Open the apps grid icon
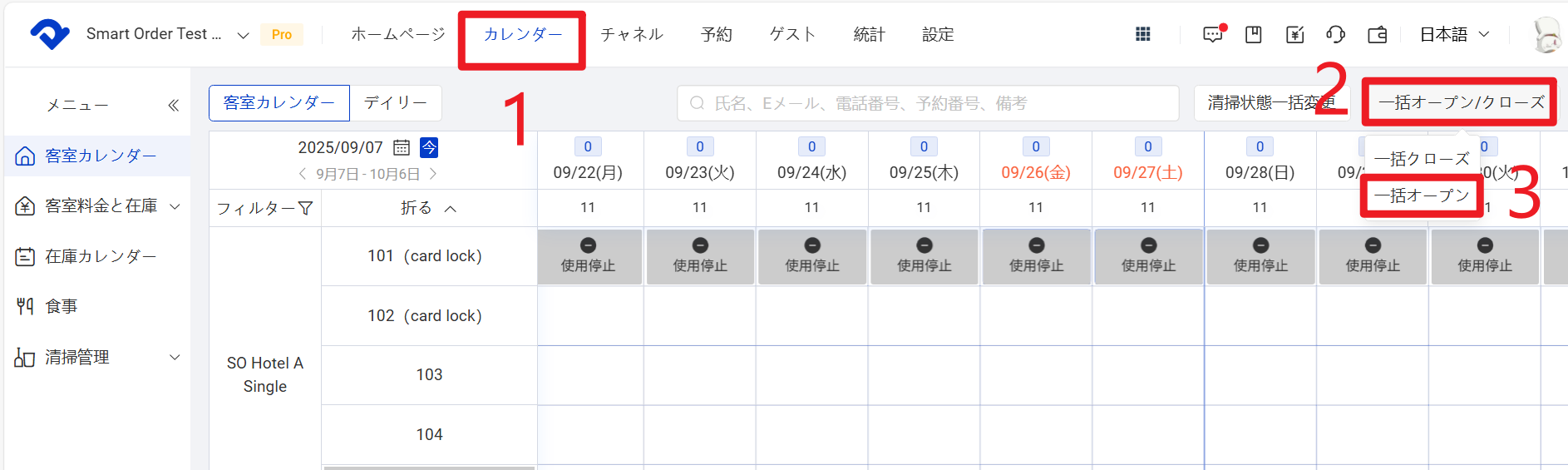 coord(1143,34)
